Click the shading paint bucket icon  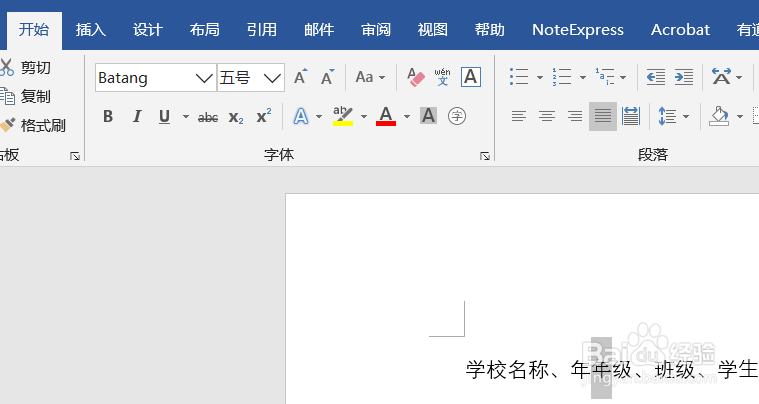[719, 116]
